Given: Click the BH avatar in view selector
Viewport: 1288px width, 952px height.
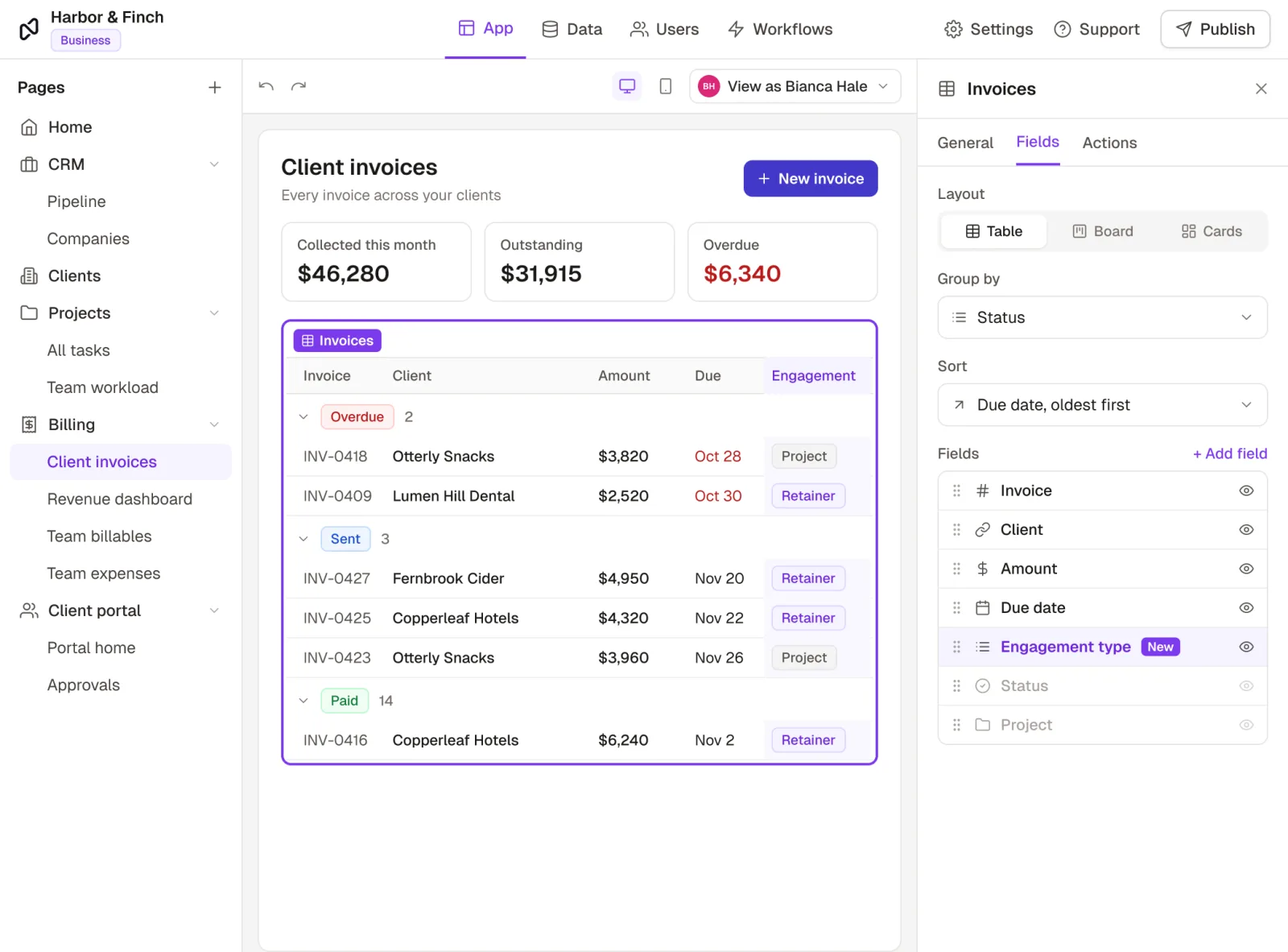Looking at the screenshot, I should [x=709, y=86].
